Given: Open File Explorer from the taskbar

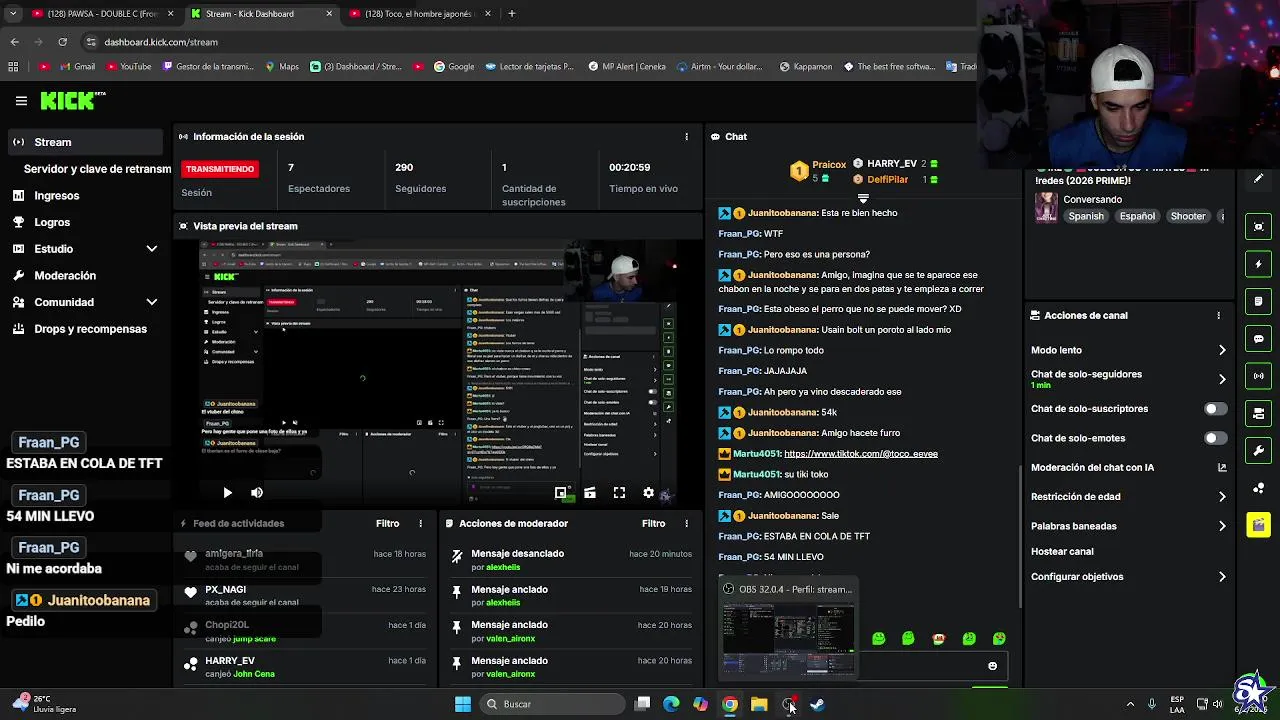Looking at the screenshot, I should point(759,705).
